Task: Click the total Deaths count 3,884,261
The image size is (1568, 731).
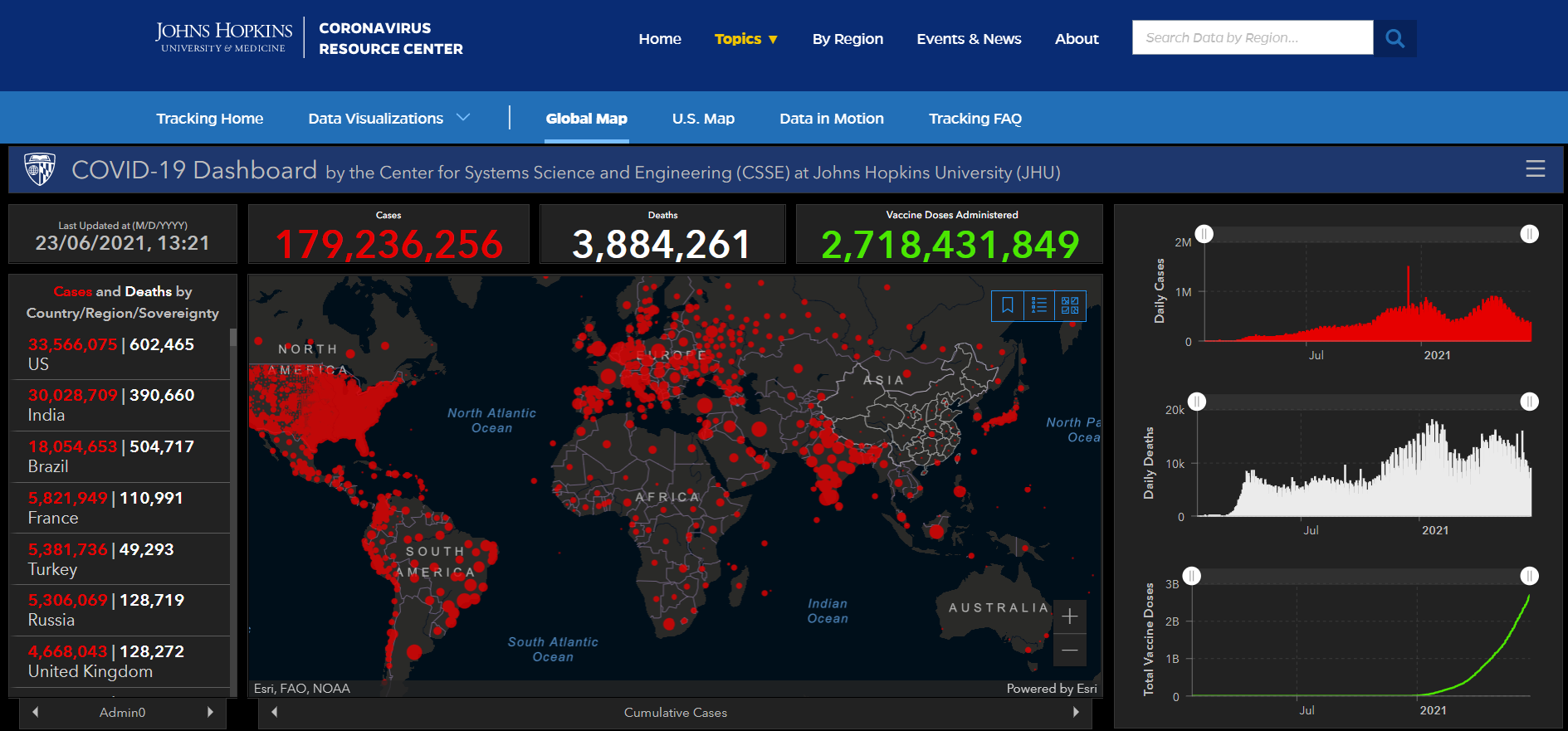Action: 662,244
